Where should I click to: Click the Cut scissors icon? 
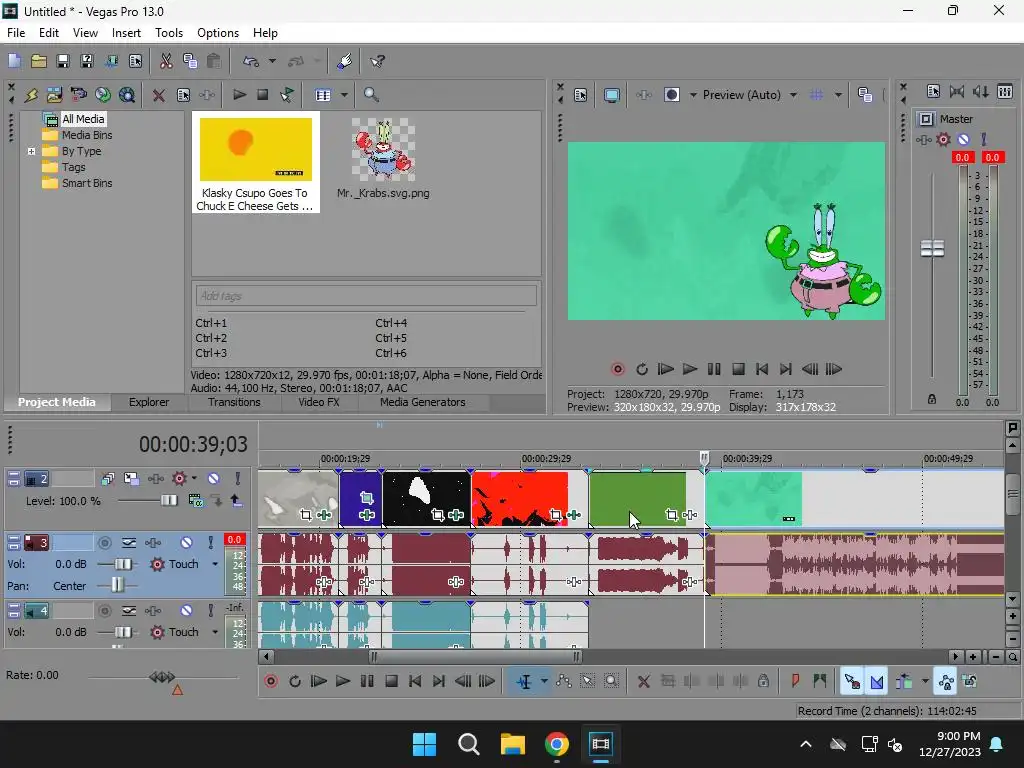click(166, 61)
